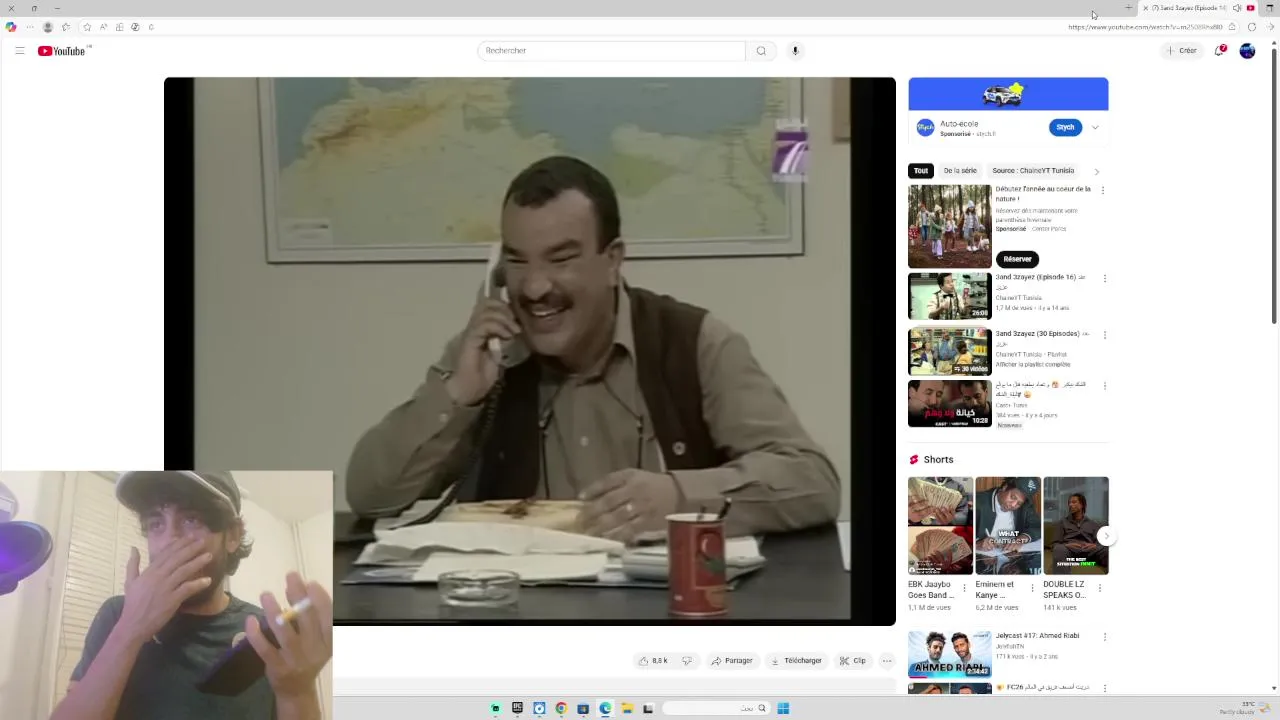Open DOUBLE LZ SPEAKS short

[x=1076, y=526]
